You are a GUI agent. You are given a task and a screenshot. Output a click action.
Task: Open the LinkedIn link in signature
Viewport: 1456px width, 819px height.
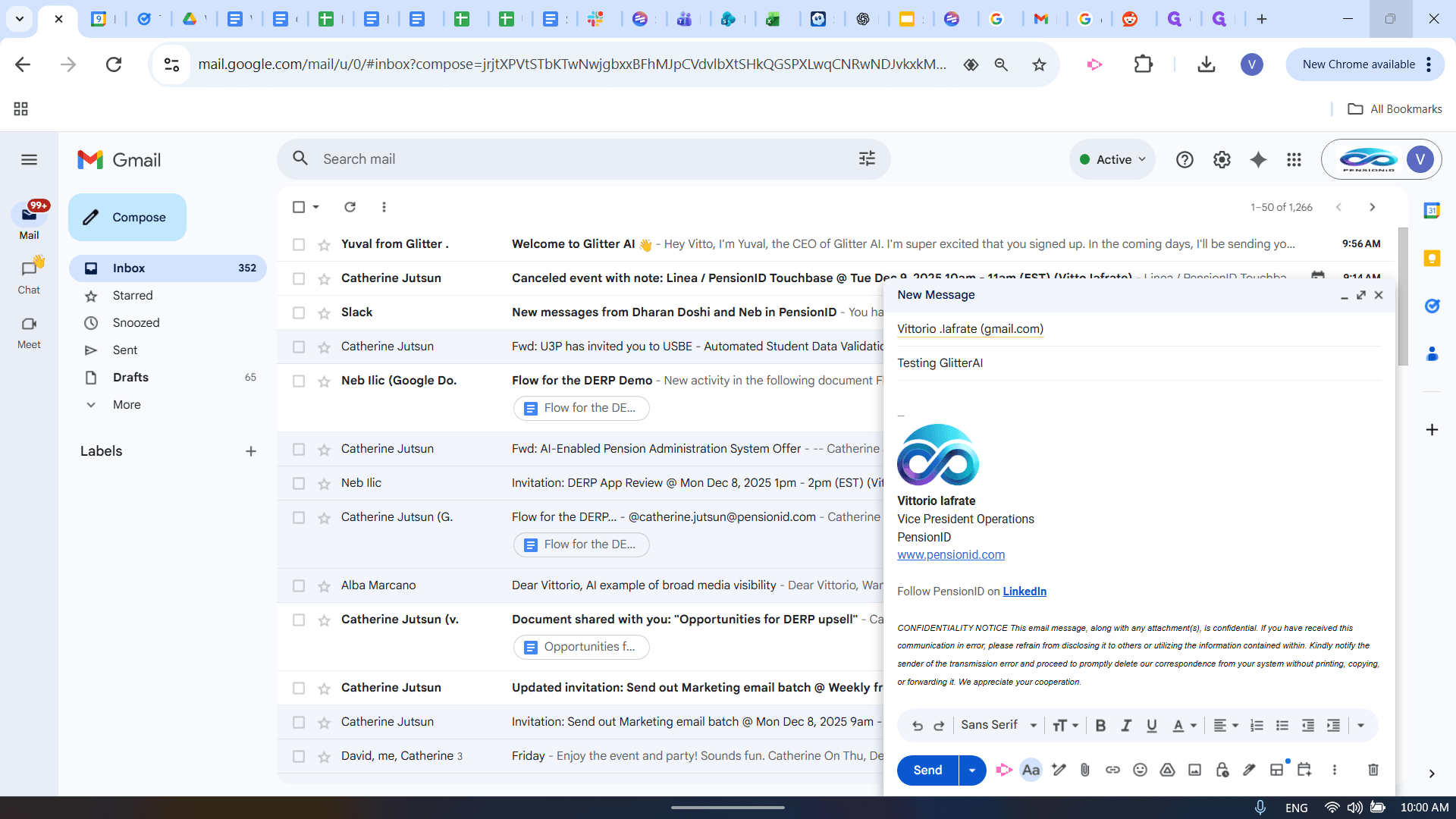pos(1025,591)
